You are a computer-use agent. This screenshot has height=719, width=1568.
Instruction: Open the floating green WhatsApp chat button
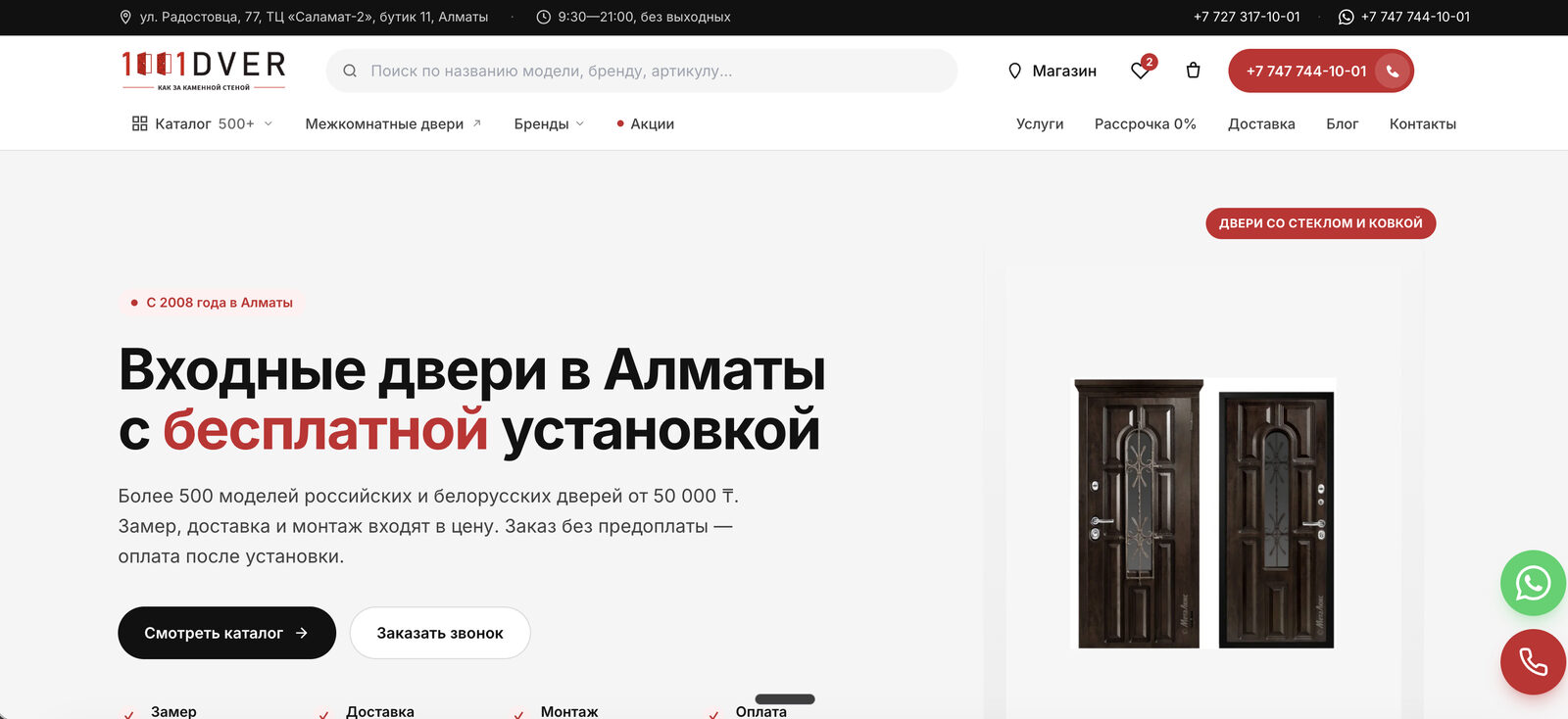(1533, 583)
